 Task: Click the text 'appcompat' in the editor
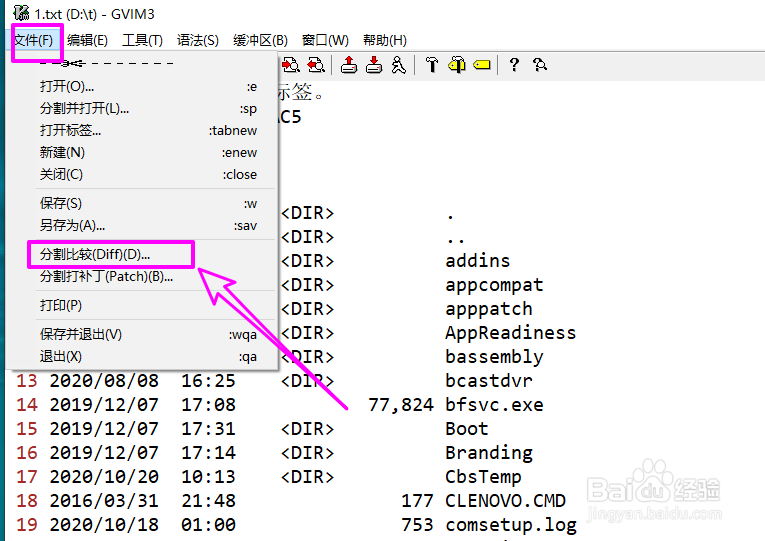coord(494,285)
